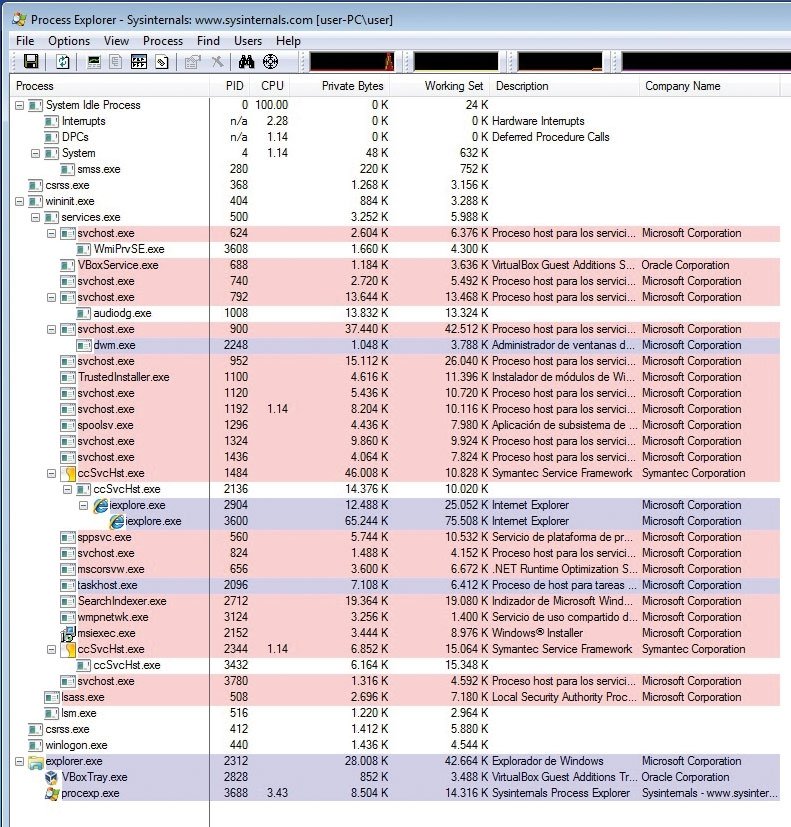The height and width of the screenshot is (827, 791).
Task: Click the DLL/handles view toolbar icon
Action: click(162, 62)
